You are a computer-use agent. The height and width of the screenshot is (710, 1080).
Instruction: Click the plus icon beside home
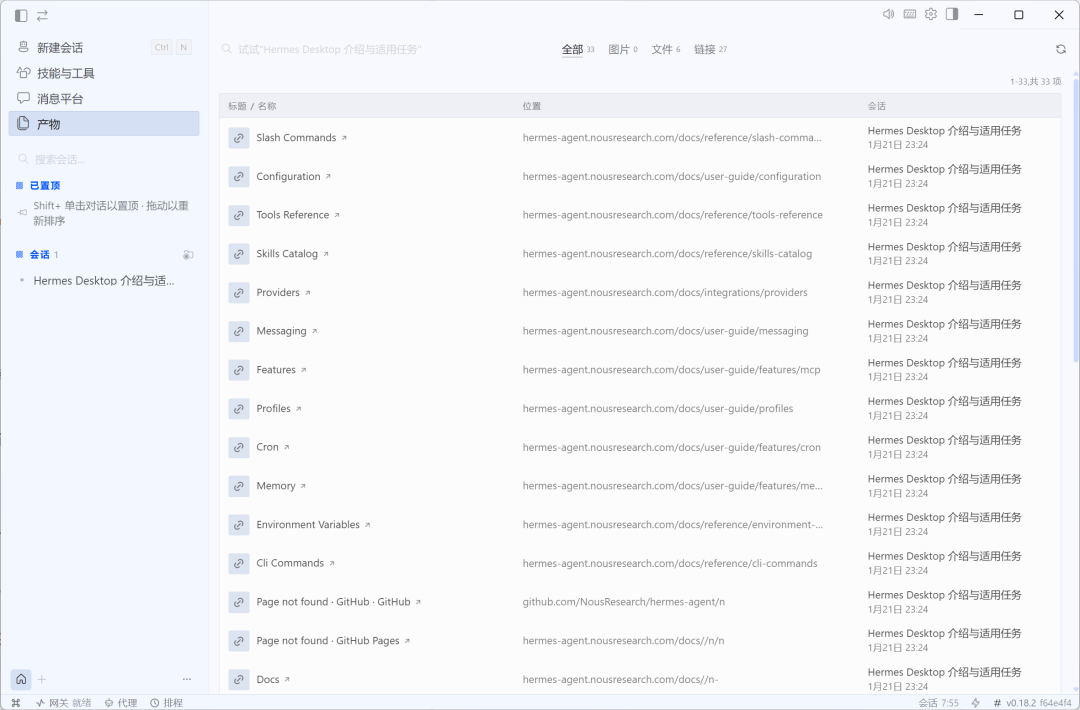42,680
